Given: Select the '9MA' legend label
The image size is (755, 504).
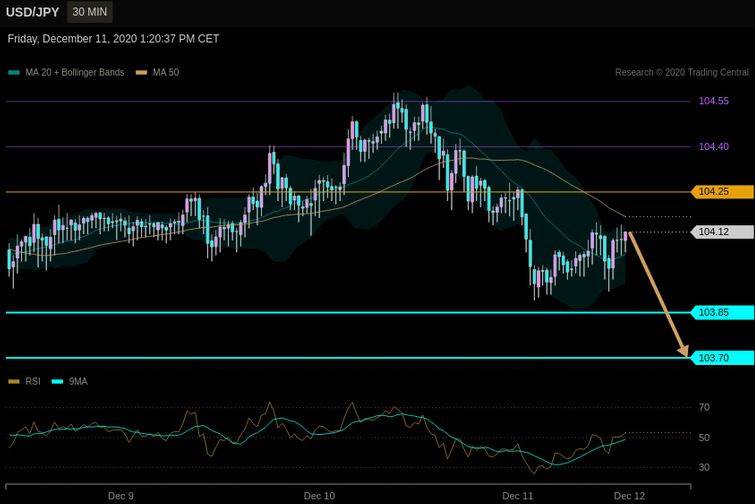Looking at the screenshot, I should tap(78, 382).
